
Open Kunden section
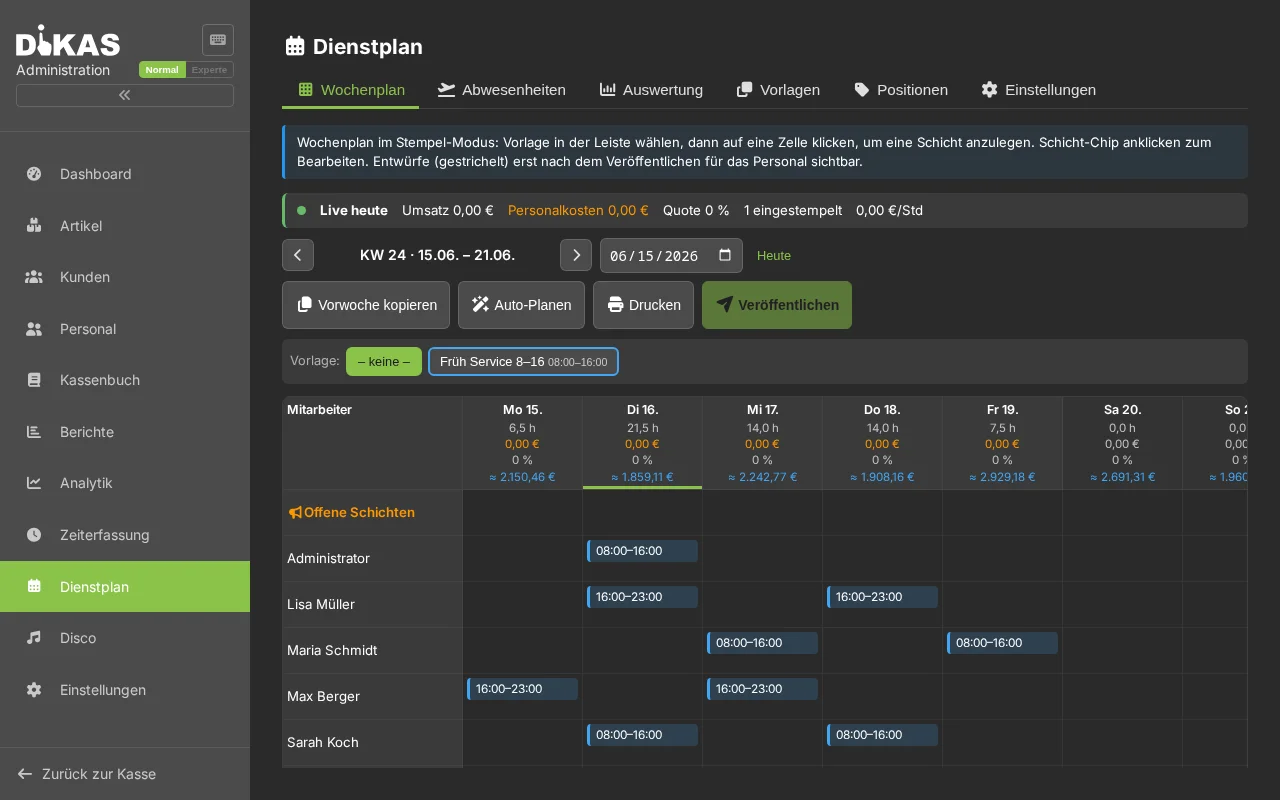125,277
